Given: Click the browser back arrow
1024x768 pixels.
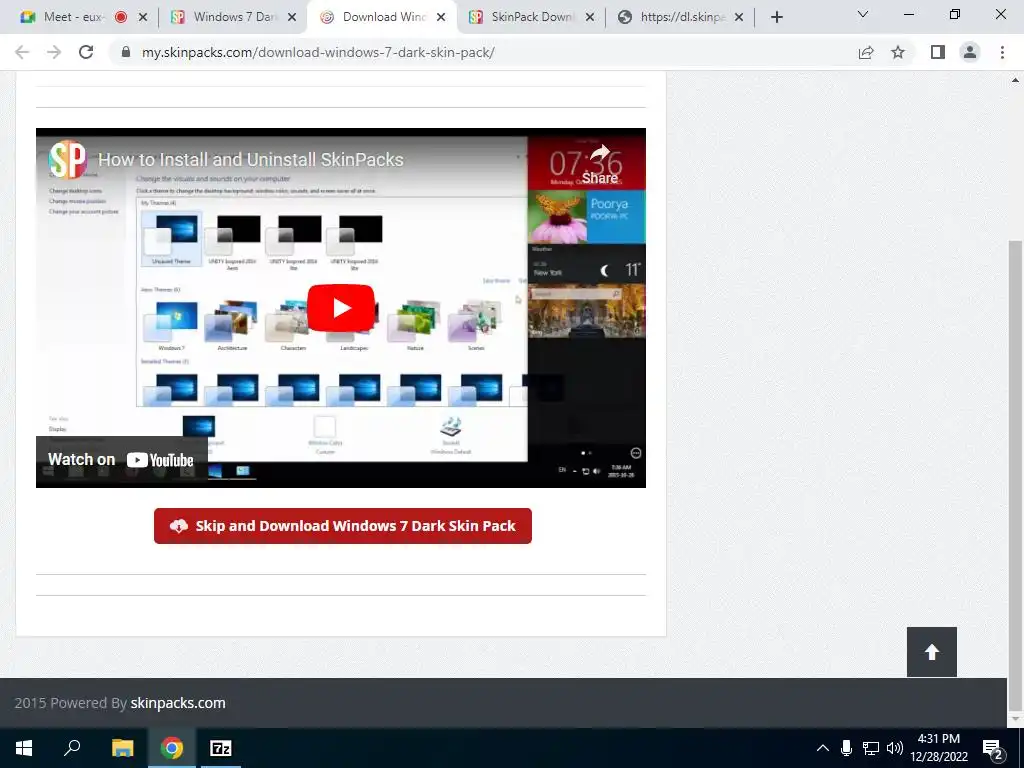Looking at the screenshot, I should 22,52.
